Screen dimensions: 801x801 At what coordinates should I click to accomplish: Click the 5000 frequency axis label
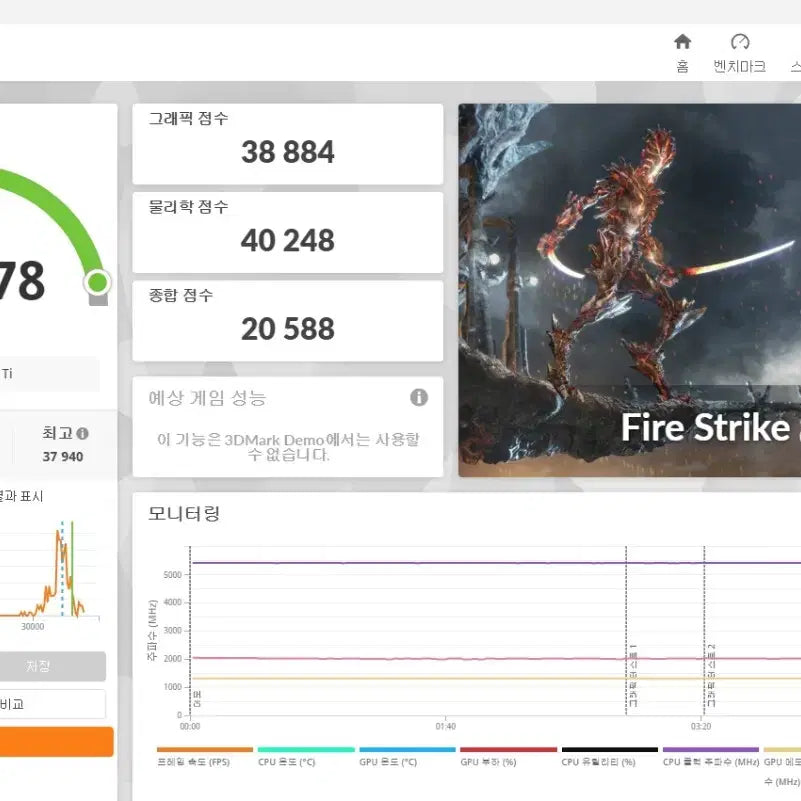(x=173, y=575)
